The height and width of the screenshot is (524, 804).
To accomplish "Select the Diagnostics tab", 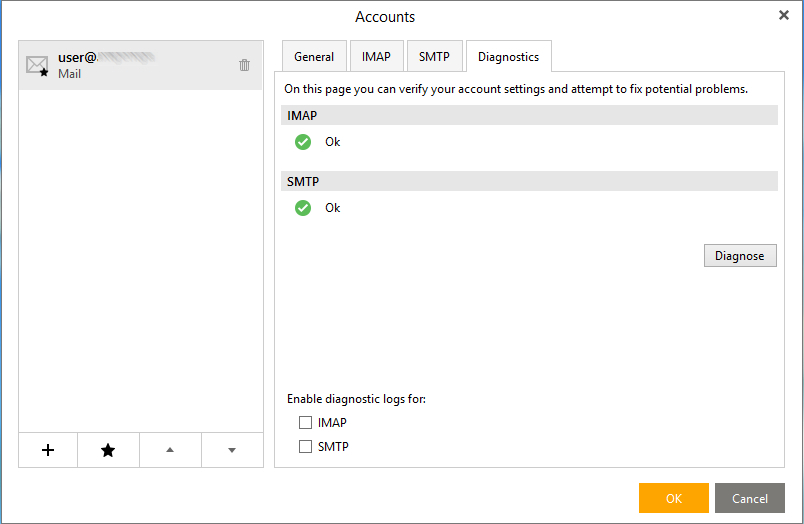I will tap(508, 57).
